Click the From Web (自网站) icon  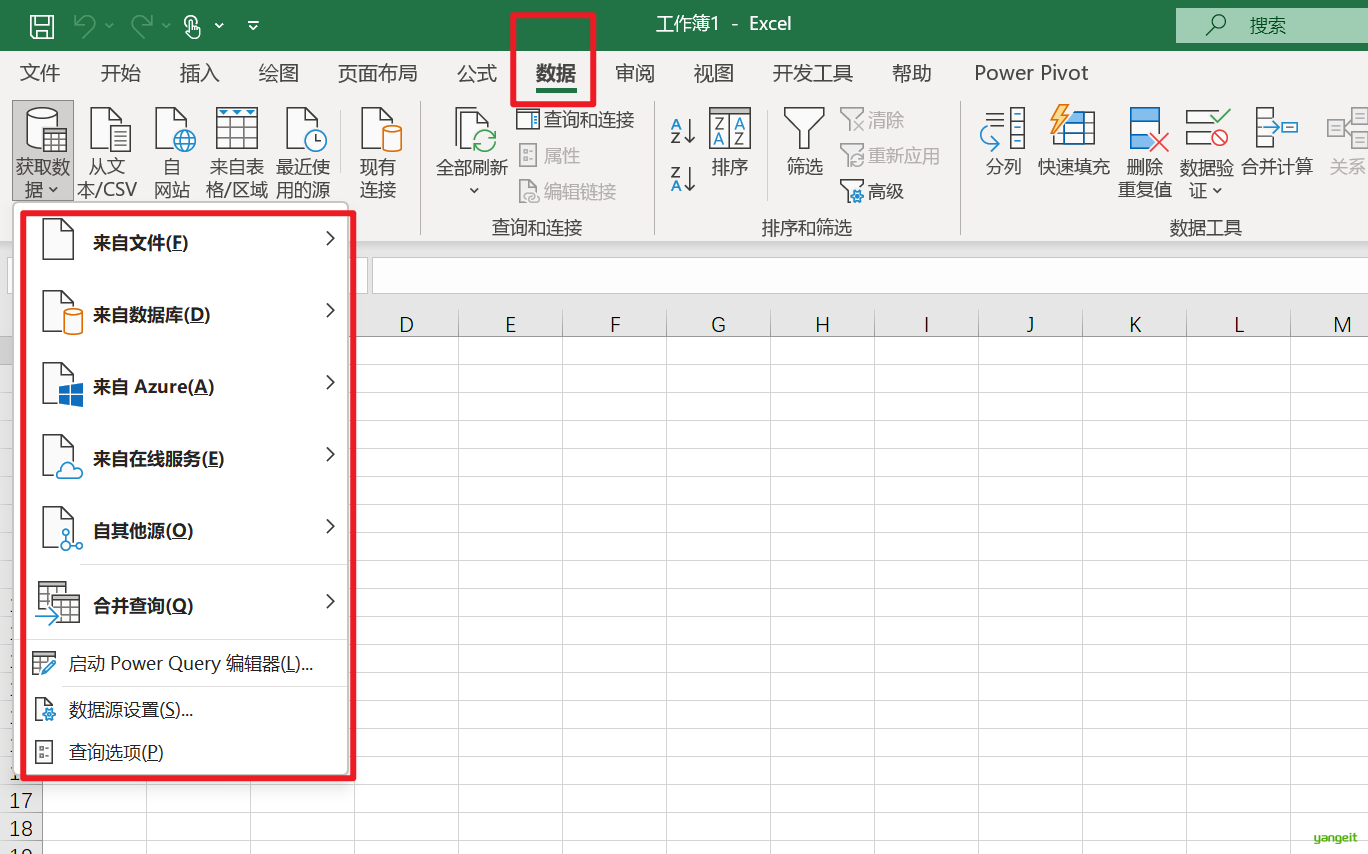tap(172, 130)
